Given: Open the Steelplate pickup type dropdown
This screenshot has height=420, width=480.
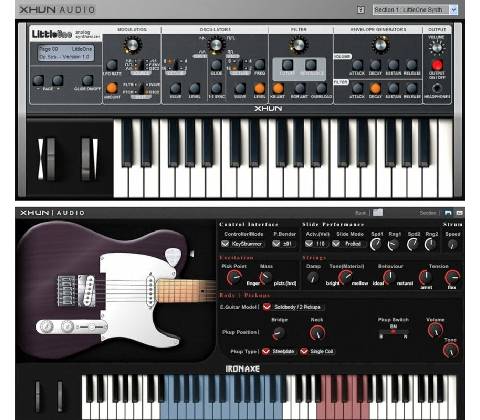Looking at the screenshot, I should (279, 352).
